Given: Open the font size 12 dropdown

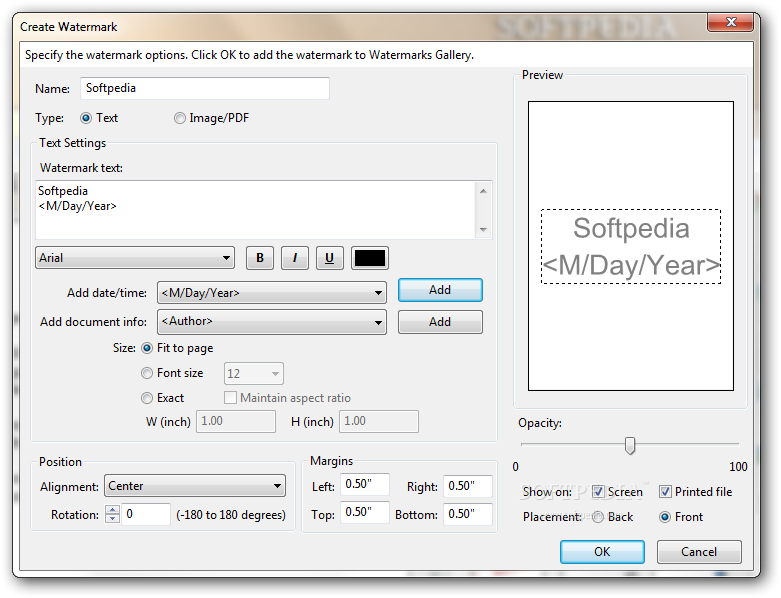Looking at the screenshot, I should pos(254,373).
